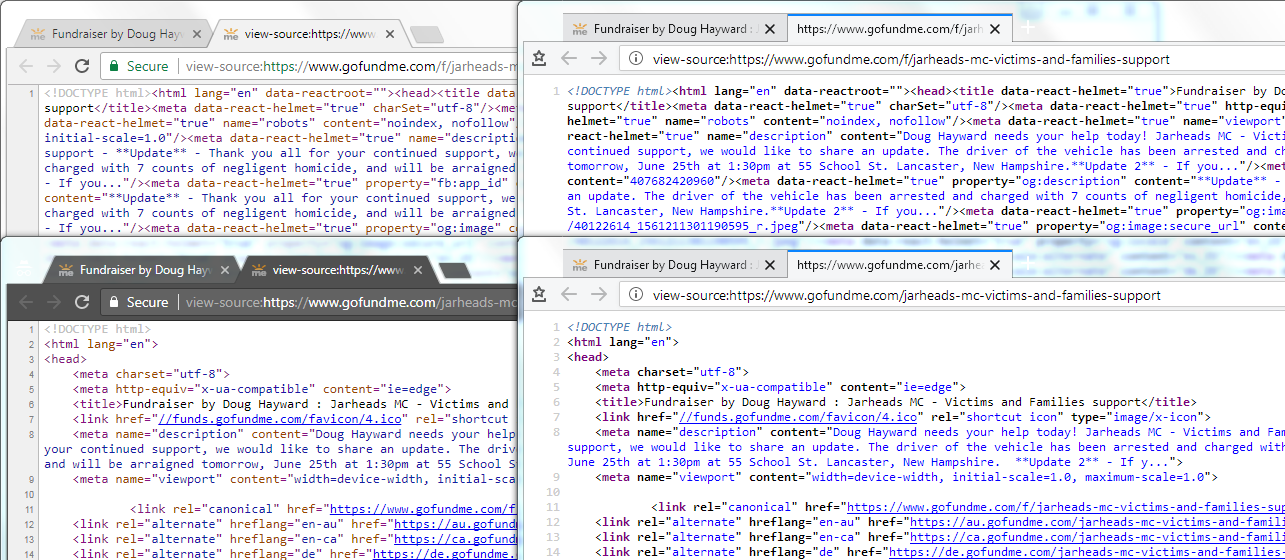The height and width of the screenshot is (560, 1285).
Task: Open new tab in the dark Chrome window
Action: pyautogui.click(x=455, y=270)
